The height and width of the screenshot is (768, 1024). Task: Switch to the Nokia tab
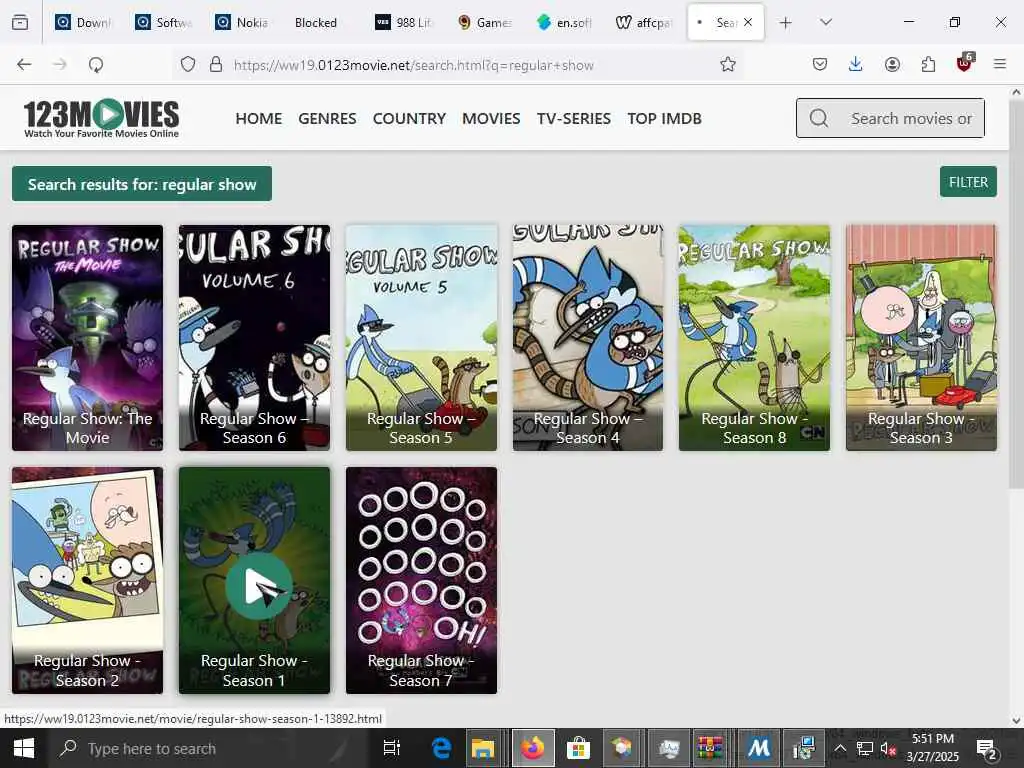242,23
